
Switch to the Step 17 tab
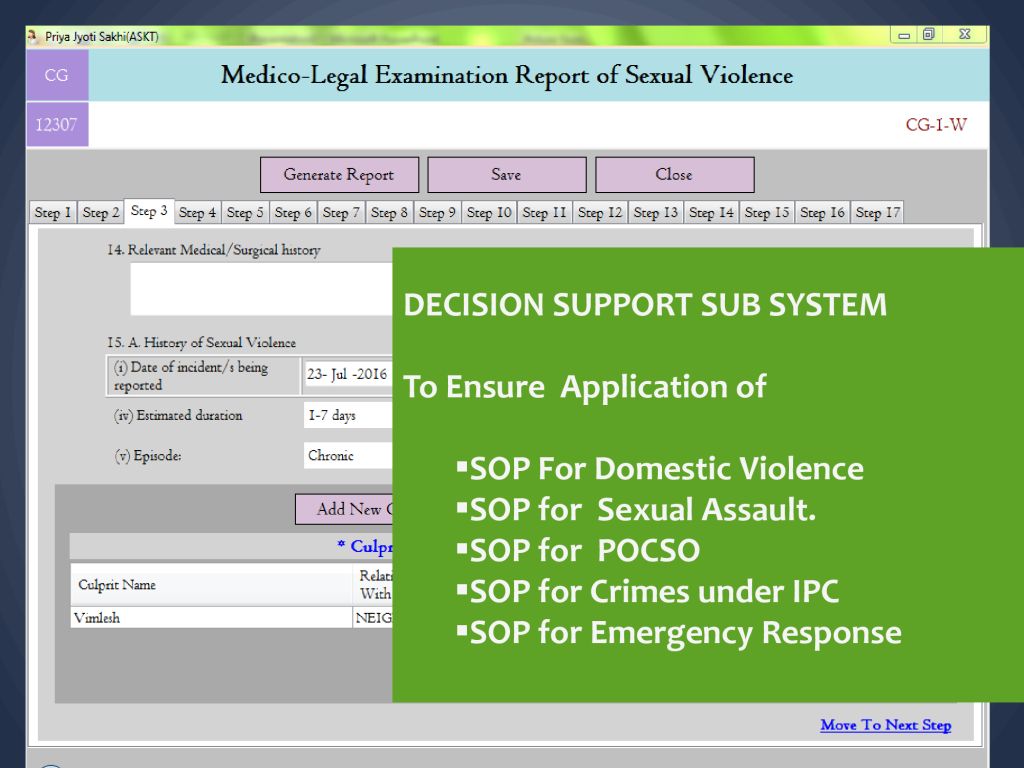(x=878, y=213)
